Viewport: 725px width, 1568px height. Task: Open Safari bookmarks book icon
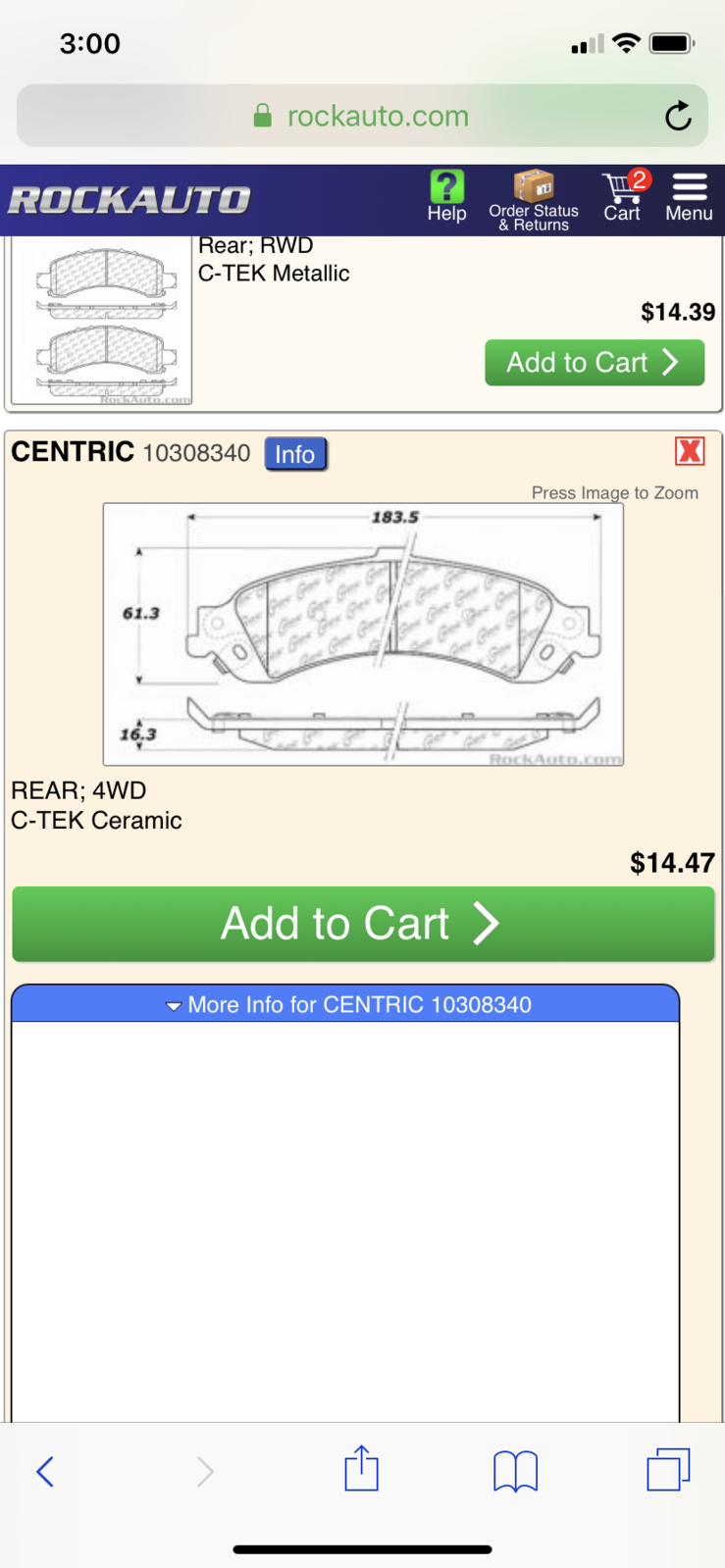(x=515, y=1471)
